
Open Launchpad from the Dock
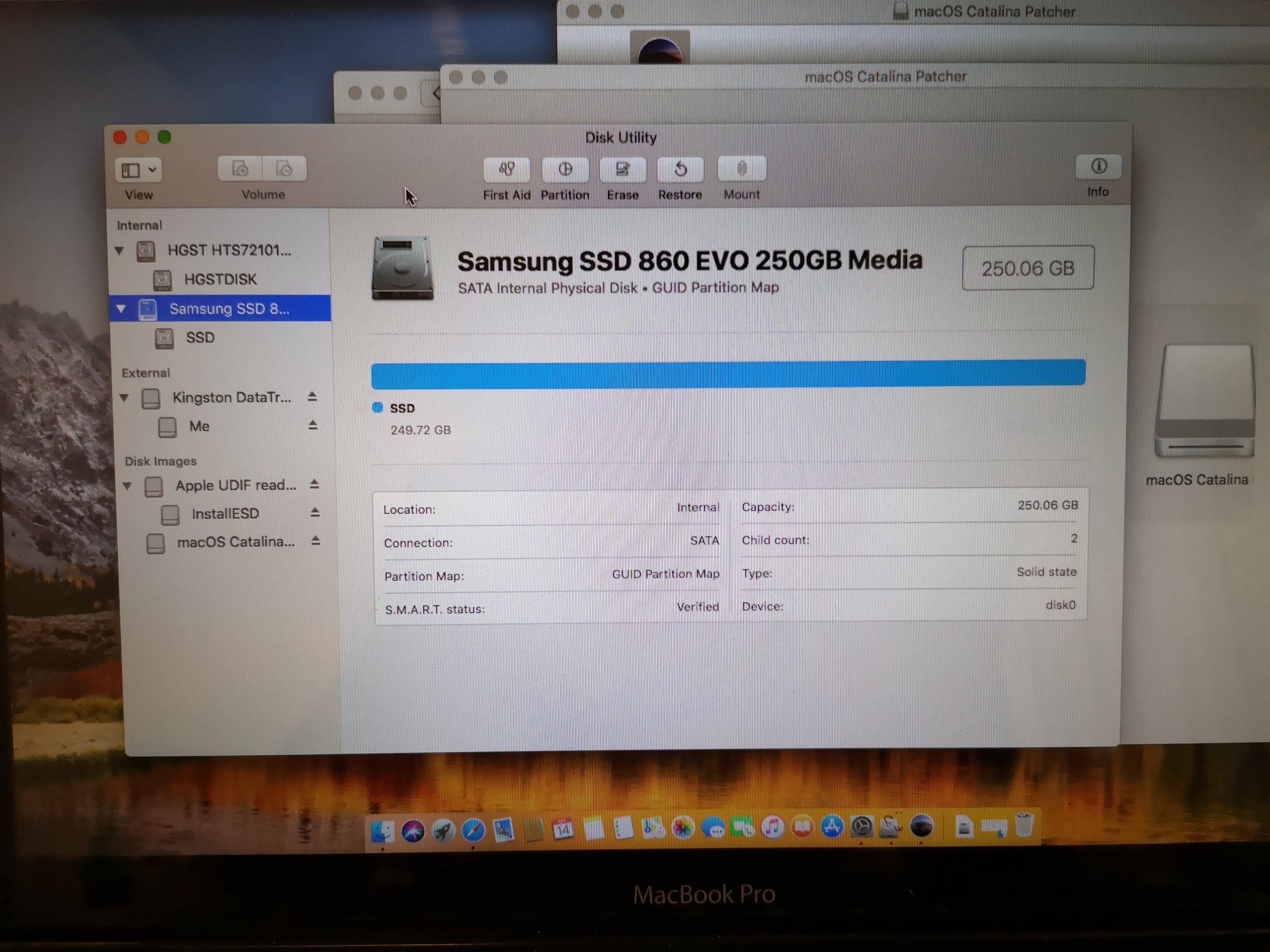[443, 830]
